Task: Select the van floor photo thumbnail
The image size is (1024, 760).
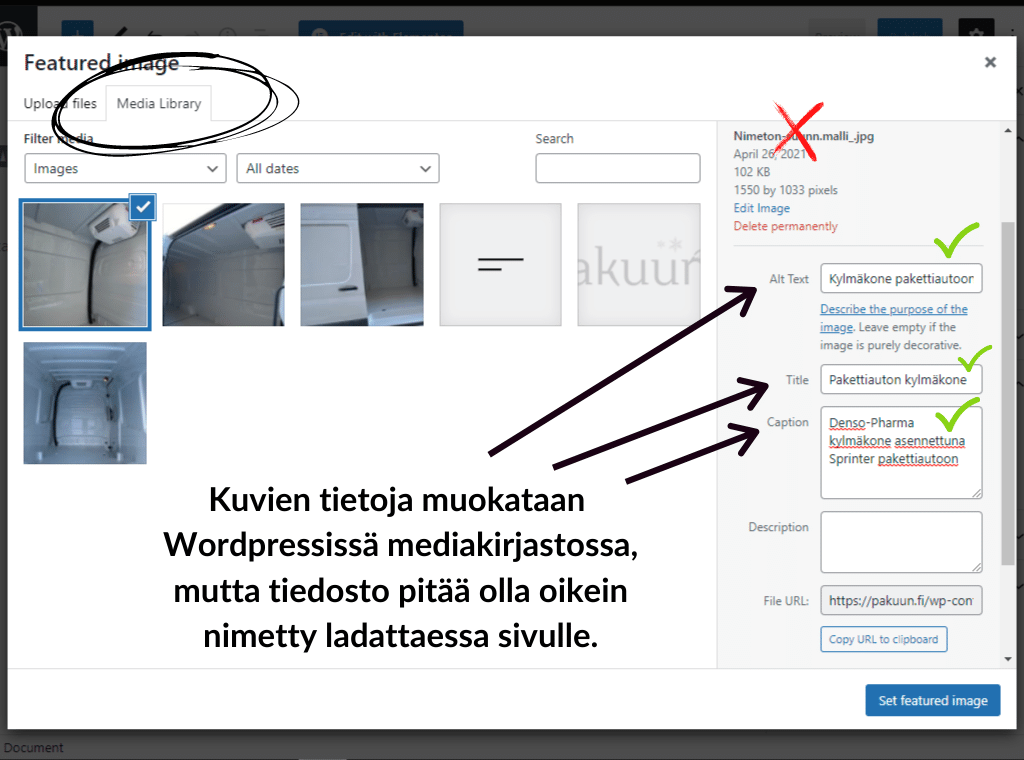Action: (x=85, y=403)
